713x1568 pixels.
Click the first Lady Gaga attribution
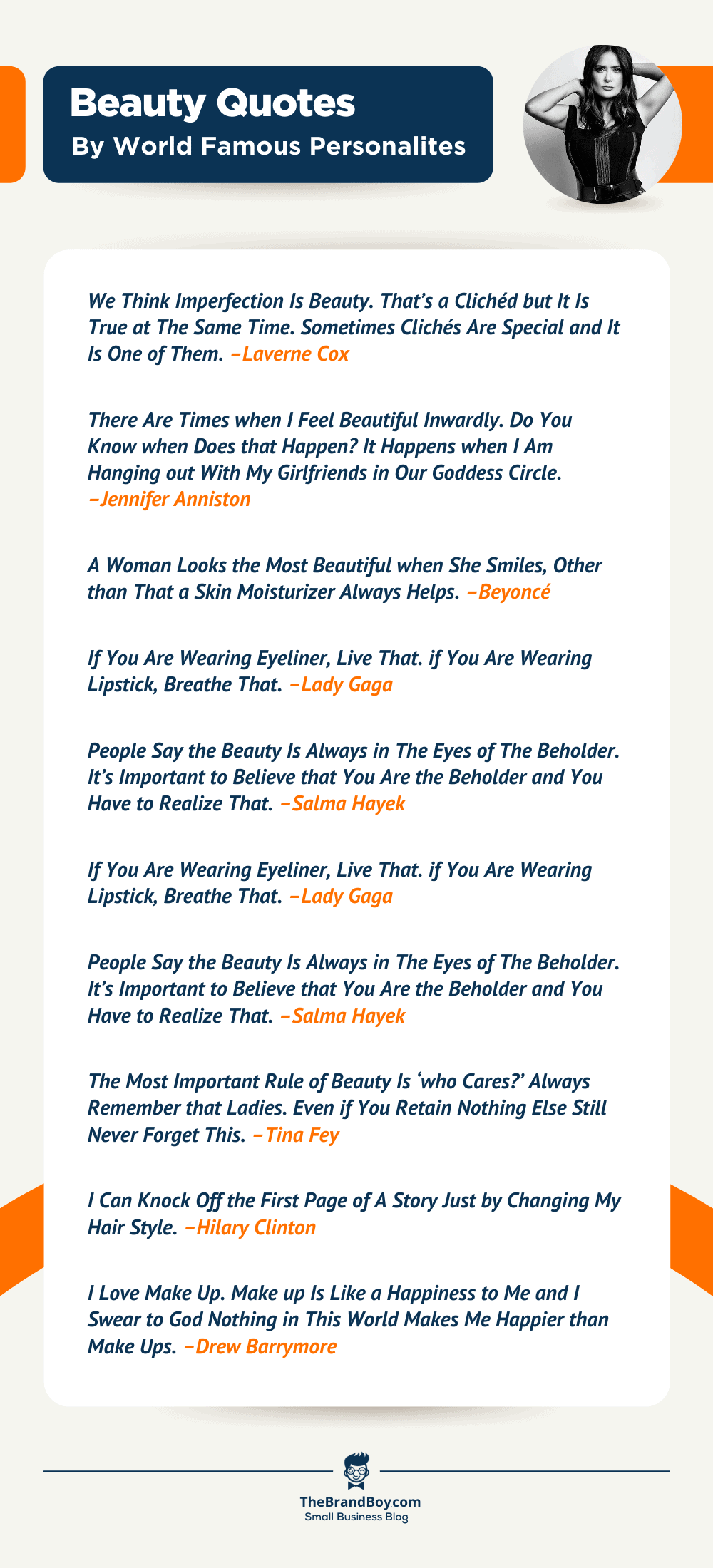pyautogui.click(x=342, y=684)
